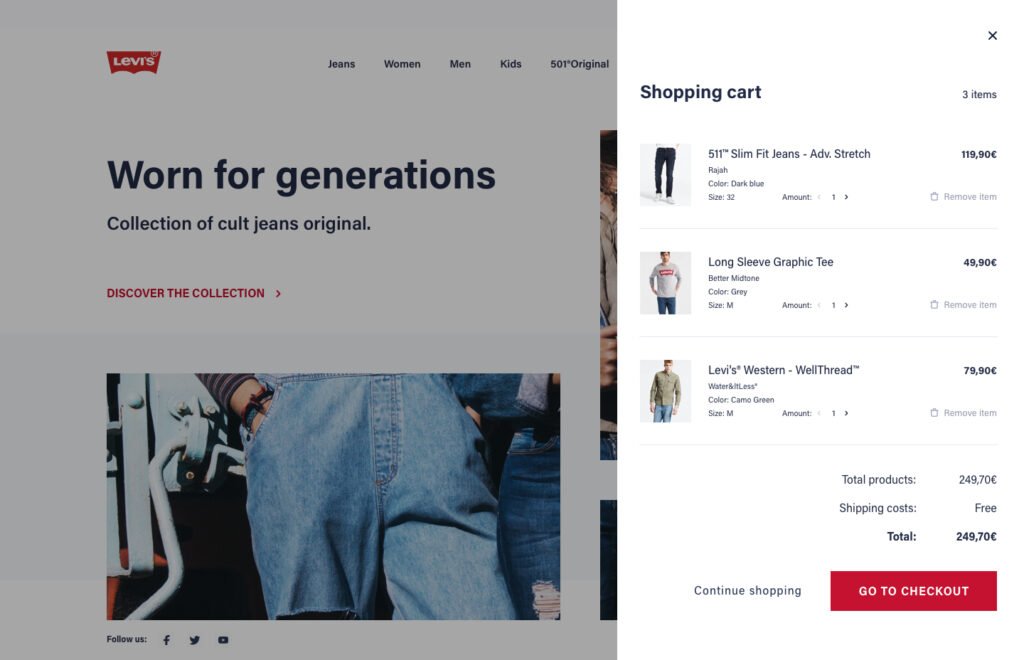1024x660 pixels.
Task: Increase amount of Long Sleeve Graphic Tee
Action: (x=846, y=305)
